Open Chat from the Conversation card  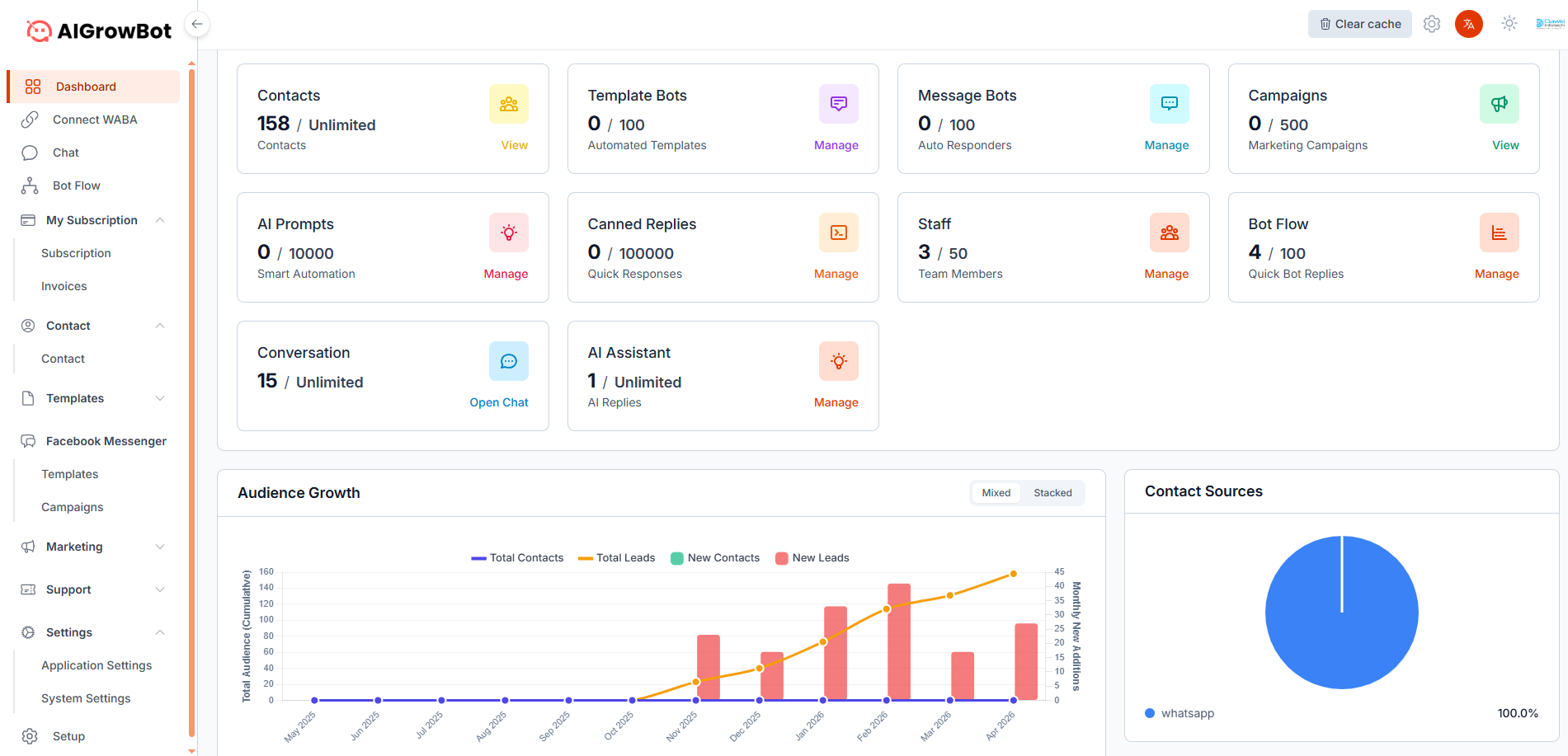tap(498, 402)
